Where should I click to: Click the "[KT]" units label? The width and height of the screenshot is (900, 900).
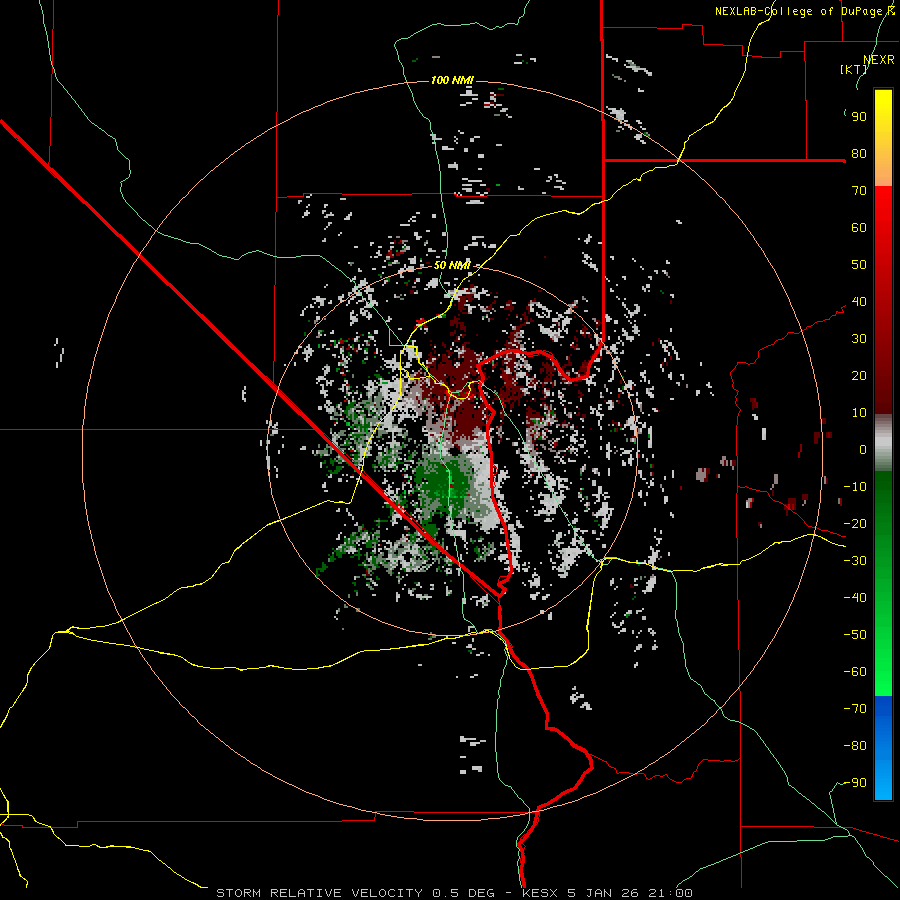[x=854, y=69]
